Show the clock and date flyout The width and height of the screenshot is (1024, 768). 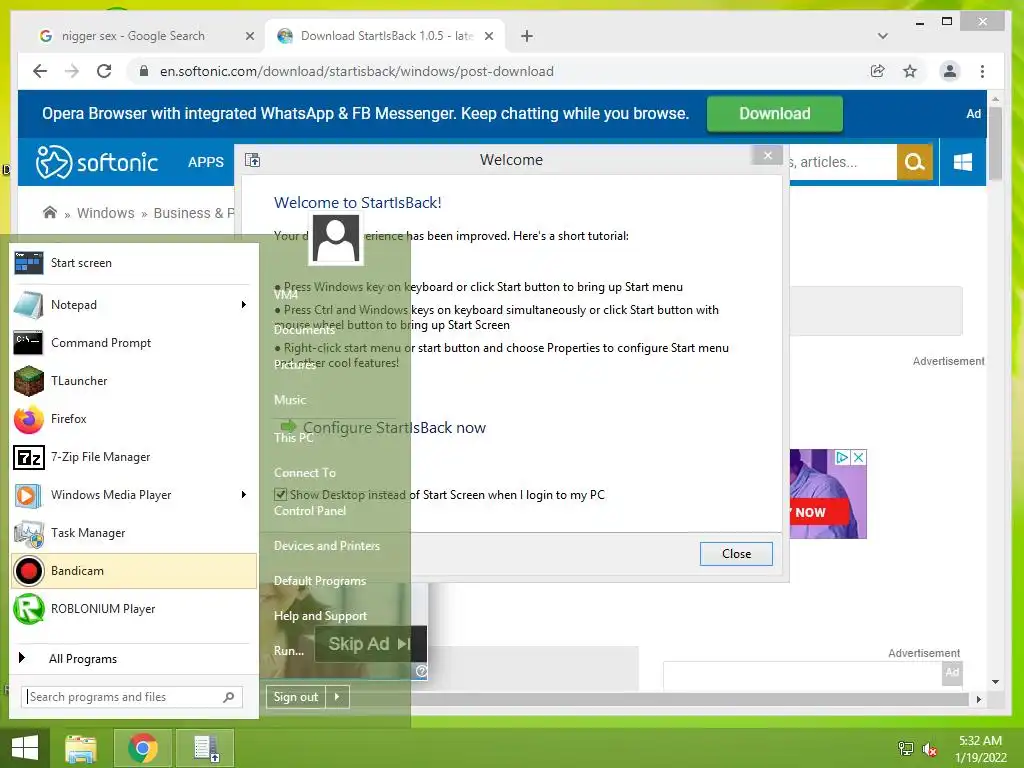pos(981,749)
